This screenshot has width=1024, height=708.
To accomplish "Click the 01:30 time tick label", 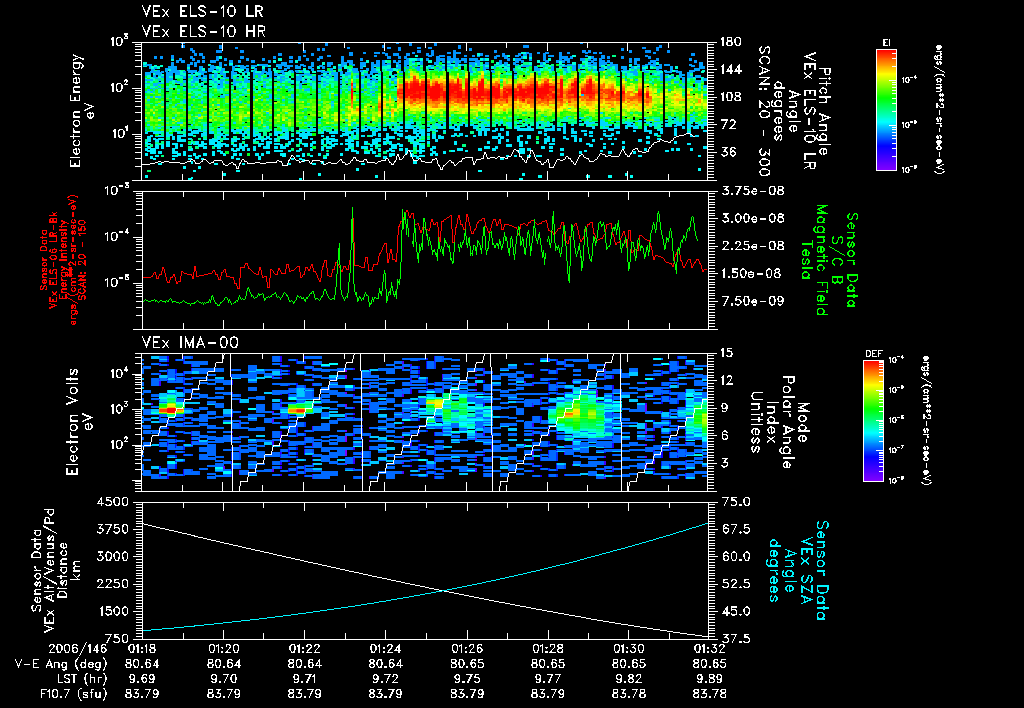I will point(628,649).
